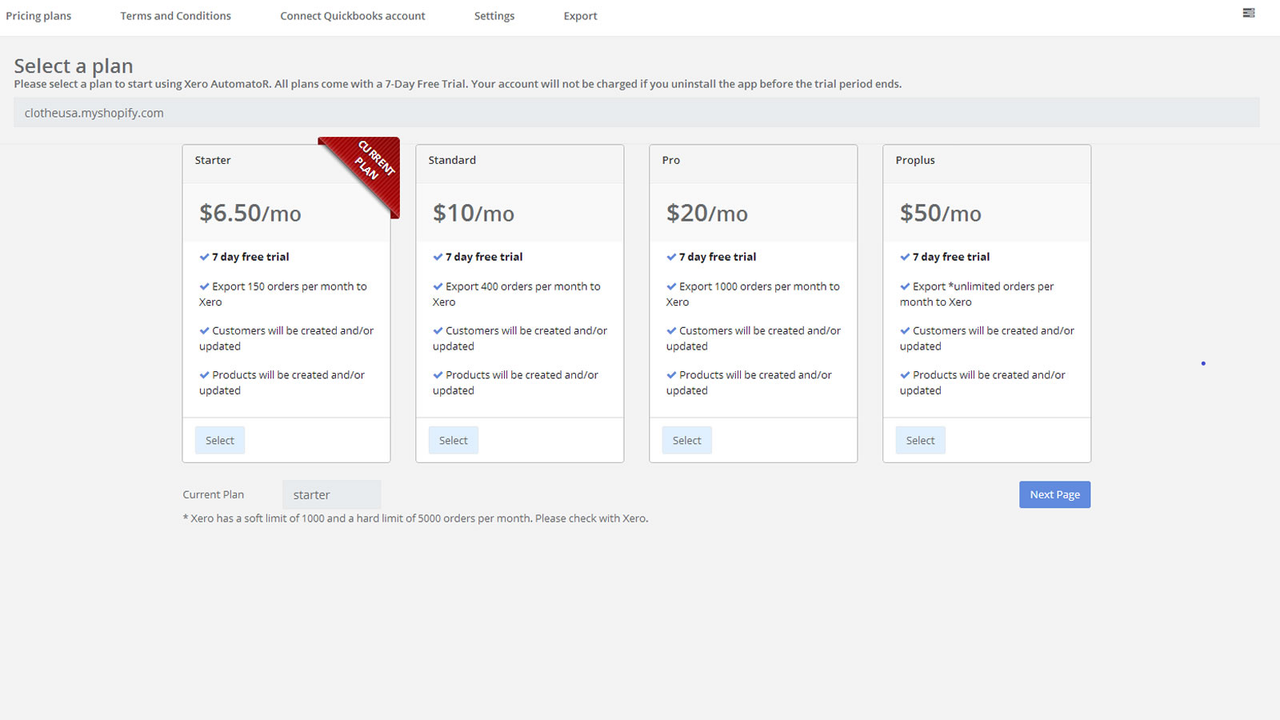
Task: Open the hamburger menu icon at top right
Action: click(1248, 13)
